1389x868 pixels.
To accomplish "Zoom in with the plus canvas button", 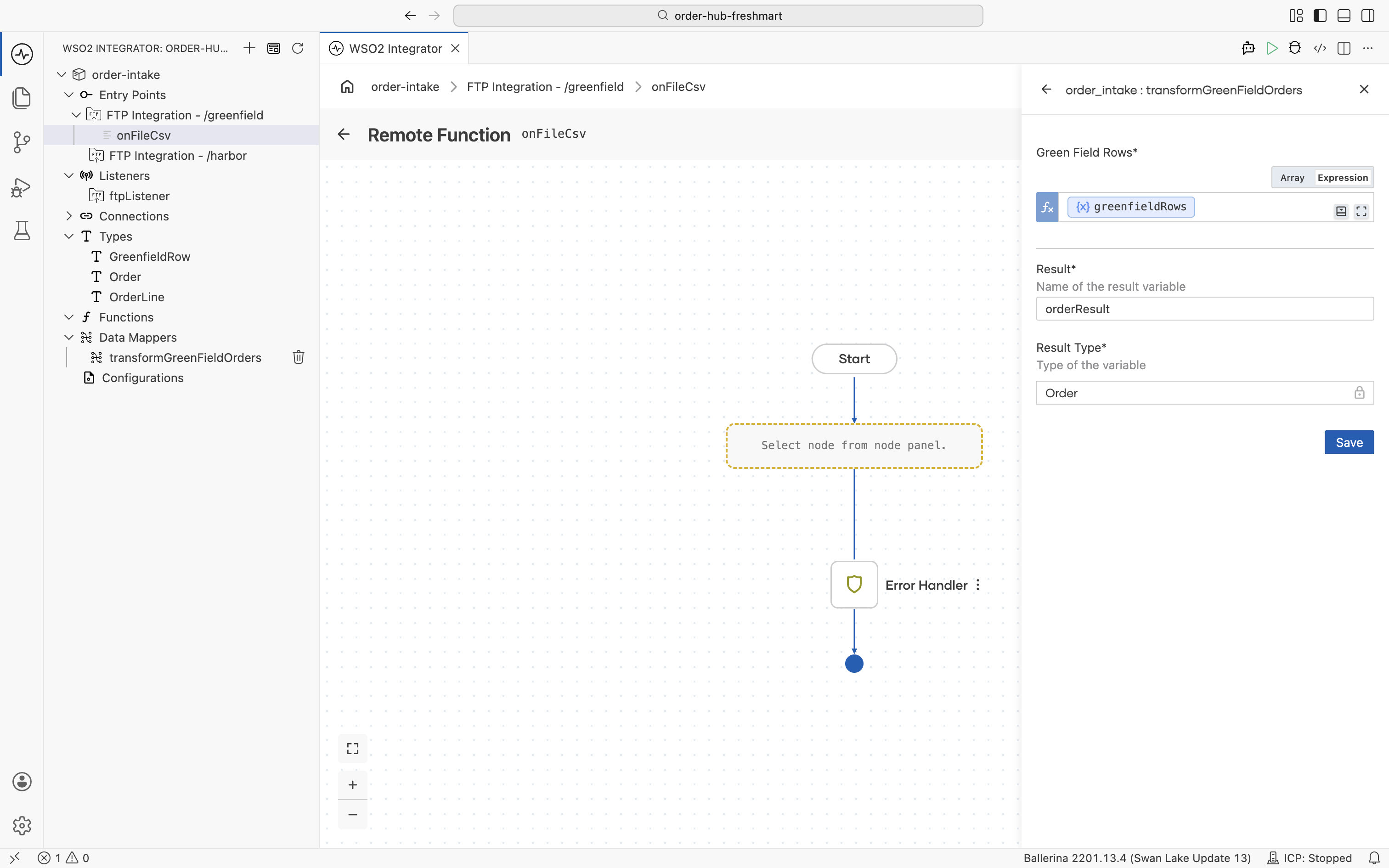I will (x=352, y=785).
